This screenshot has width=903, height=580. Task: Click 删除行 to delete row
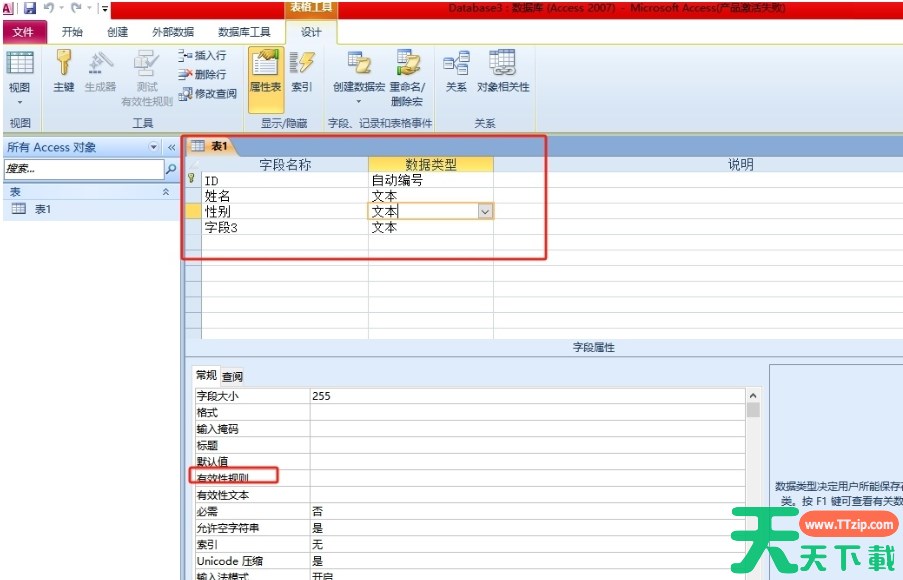[x=203, y=75]
